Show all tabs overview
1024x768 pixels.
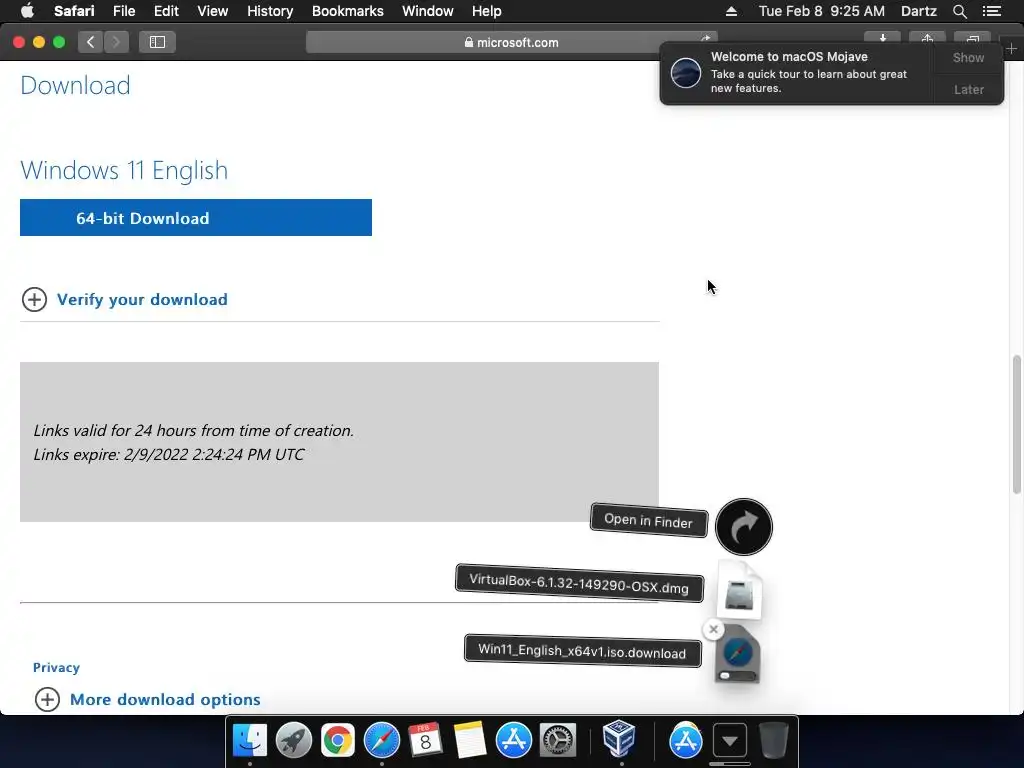(x=972, y=38)
